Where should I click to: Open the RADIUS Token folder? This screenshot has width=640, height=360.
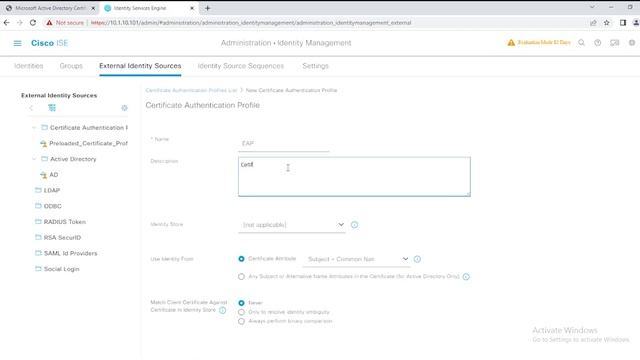64,222
